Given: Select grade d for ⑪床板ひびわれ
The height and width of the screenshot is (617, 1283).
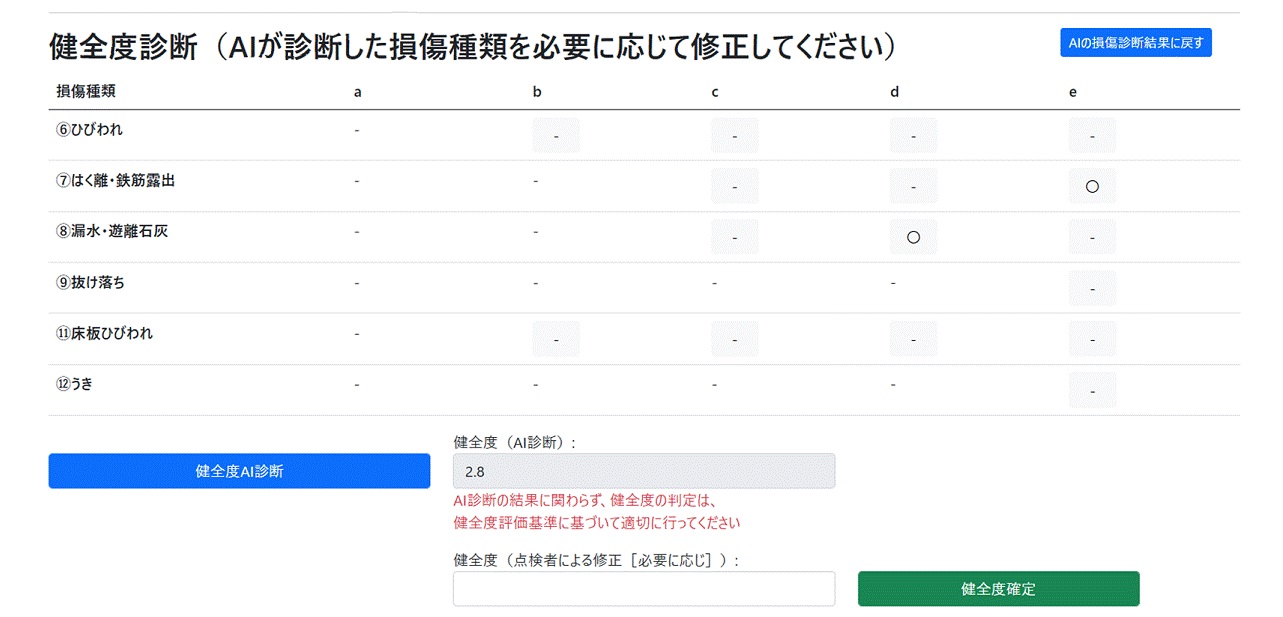Looking at the screenshot, I should pos(913,339).
